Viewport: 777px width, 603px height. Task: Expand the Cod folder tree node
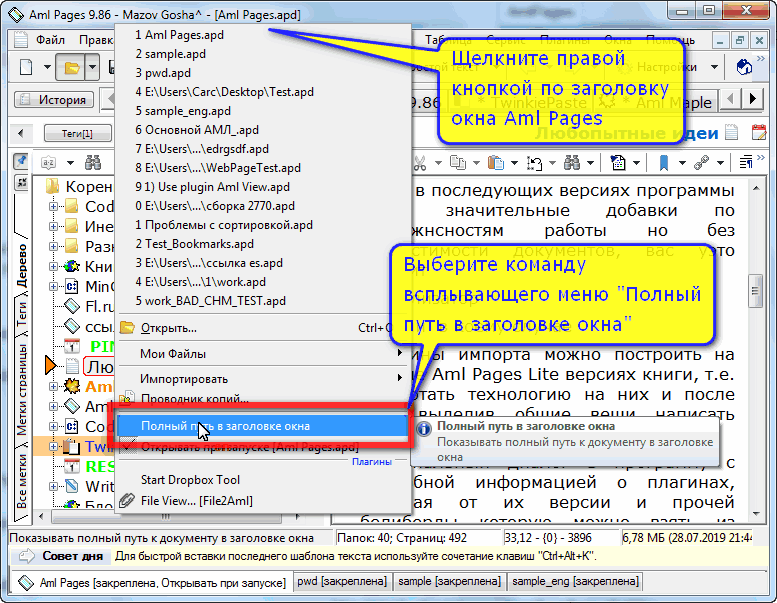[x=53, y=206]
